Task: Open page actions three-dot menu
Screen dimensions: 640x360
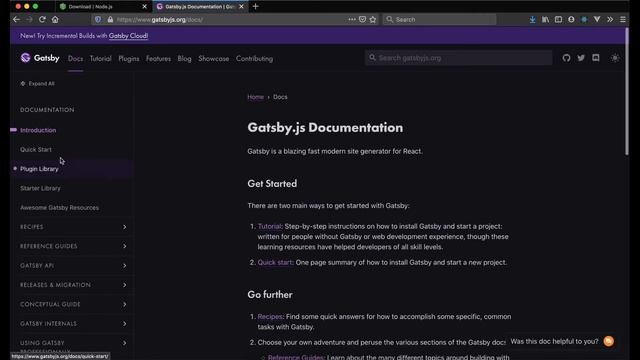Action: (352, 19)
